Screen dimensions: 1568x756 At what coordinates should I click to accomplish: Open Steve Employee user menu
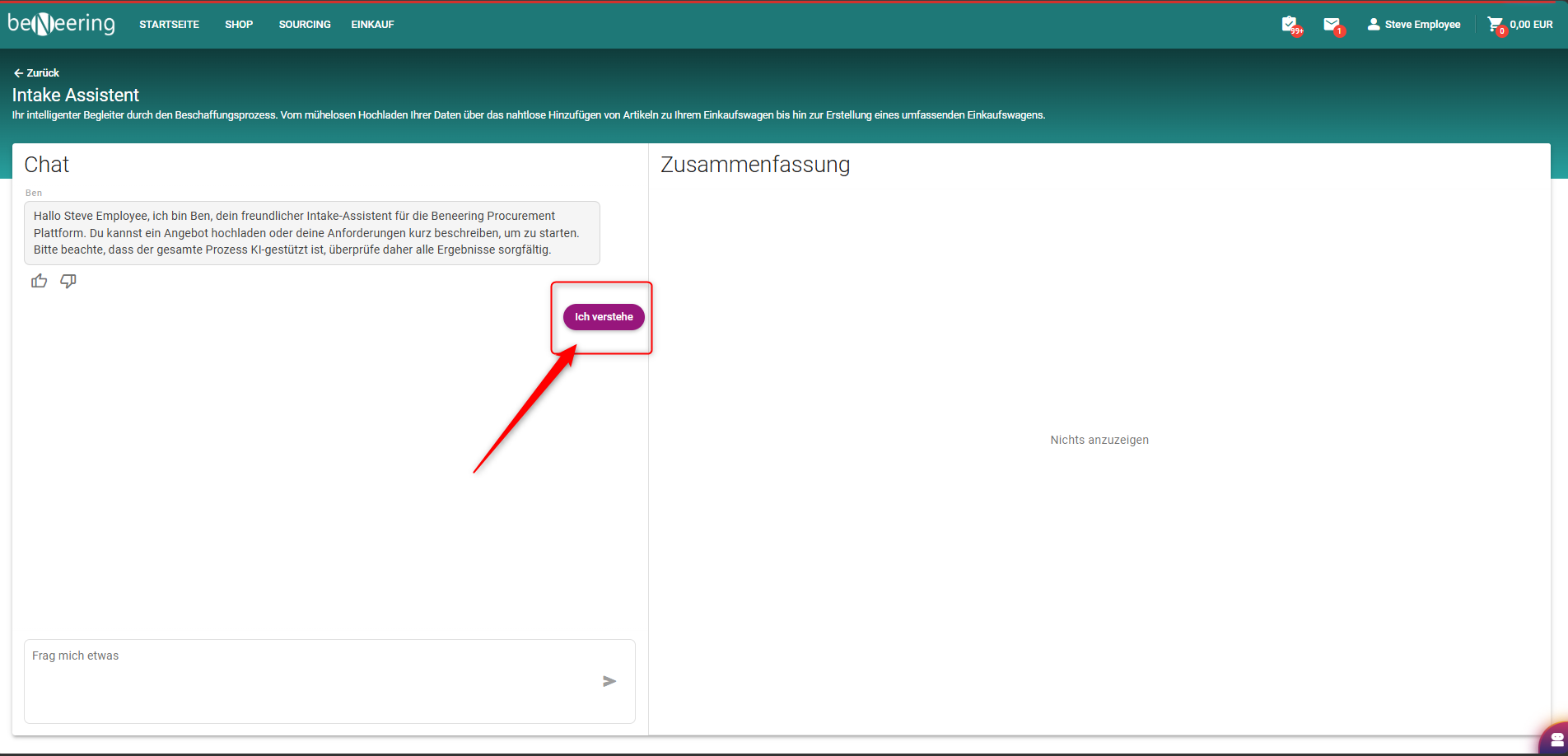point(1414,25)
